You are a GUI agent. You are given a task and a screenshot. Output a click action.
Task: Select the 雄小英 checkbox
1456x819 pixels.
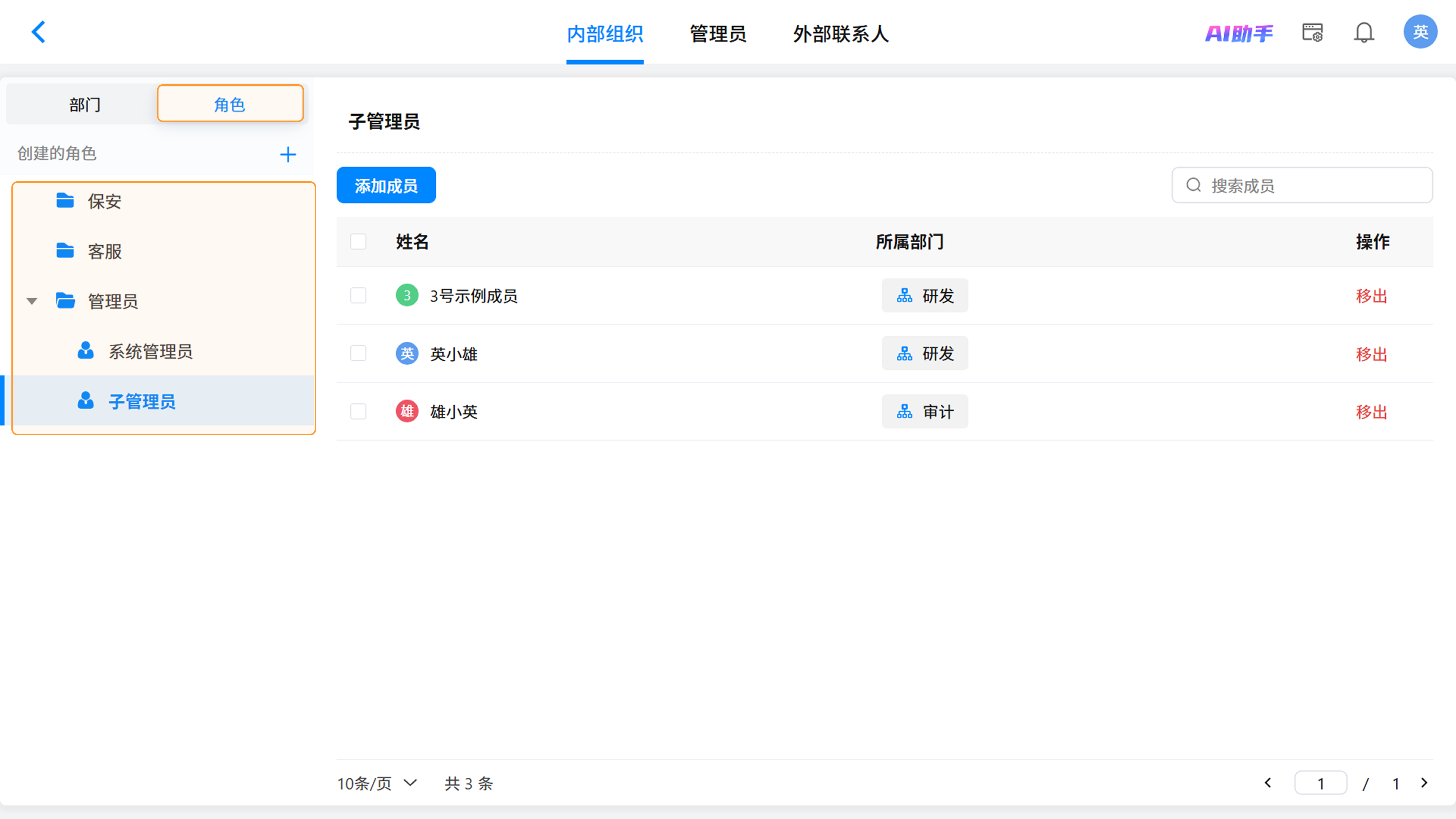click(358, 411)
